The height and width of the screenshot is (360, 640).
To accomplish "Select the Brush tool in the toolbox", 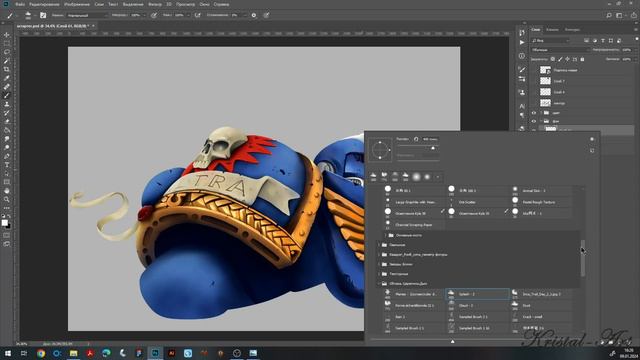I will tap(7, 95).
